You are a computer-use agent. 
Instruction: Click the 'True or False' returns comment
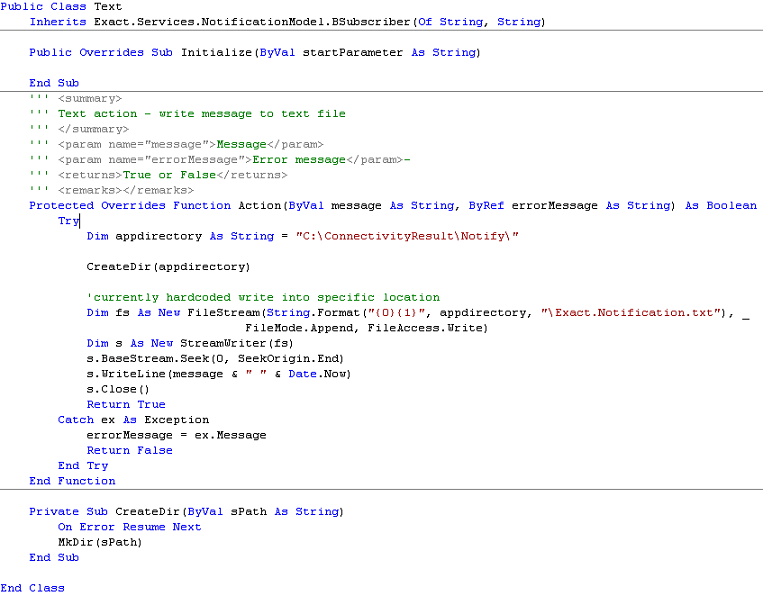click(x=169, y=175)
